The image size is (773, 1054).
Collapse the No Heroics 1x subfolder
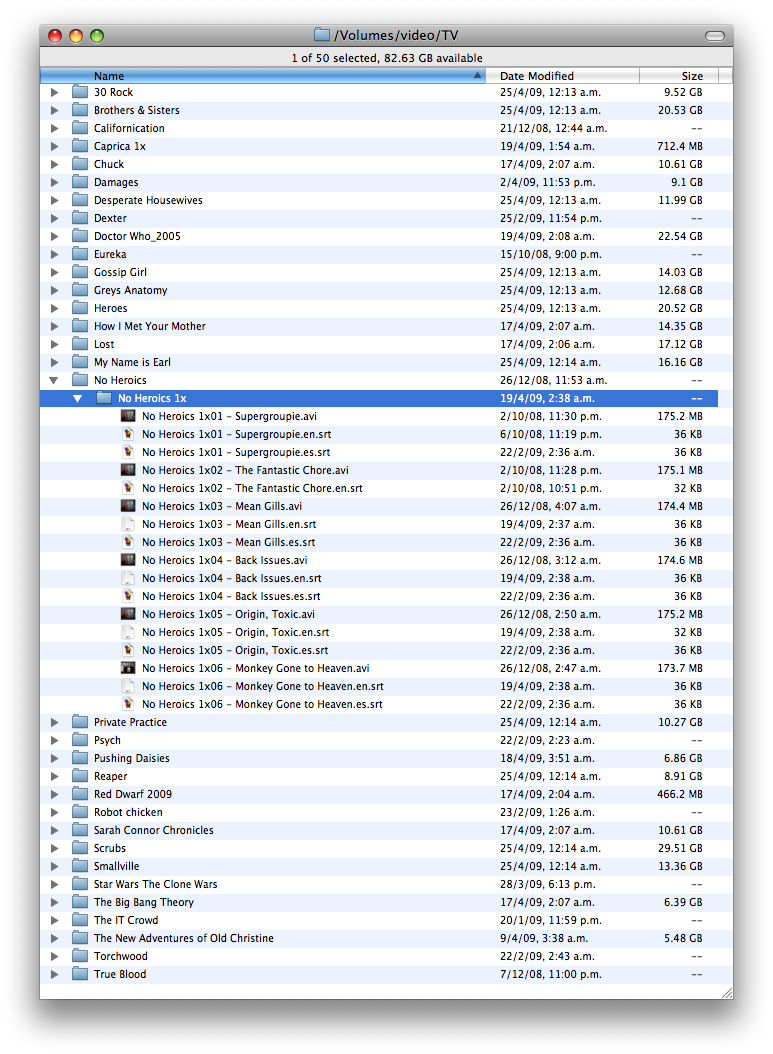point(78,398)
